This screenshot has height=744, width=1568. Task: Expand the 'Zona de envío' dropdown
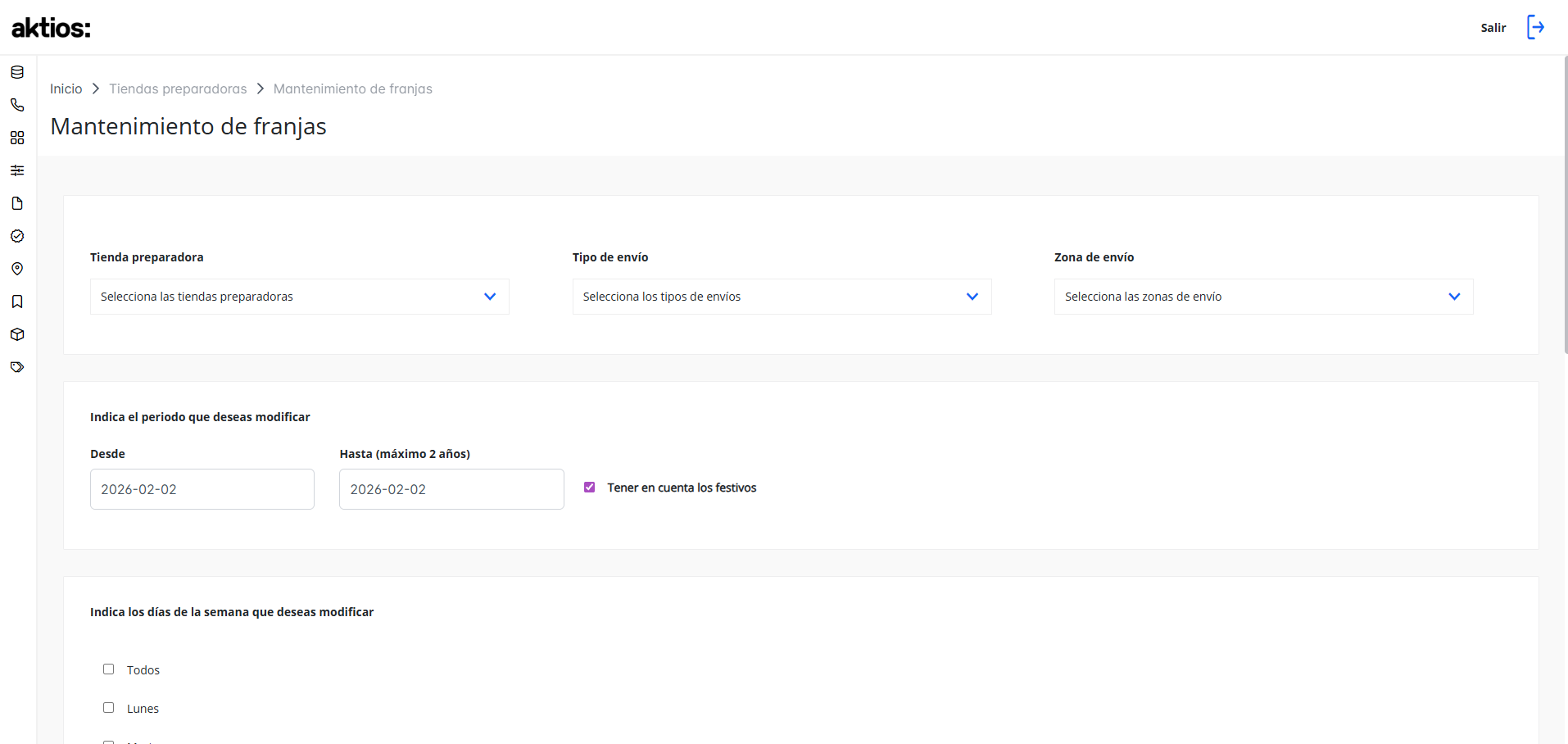click(1264, 297)
